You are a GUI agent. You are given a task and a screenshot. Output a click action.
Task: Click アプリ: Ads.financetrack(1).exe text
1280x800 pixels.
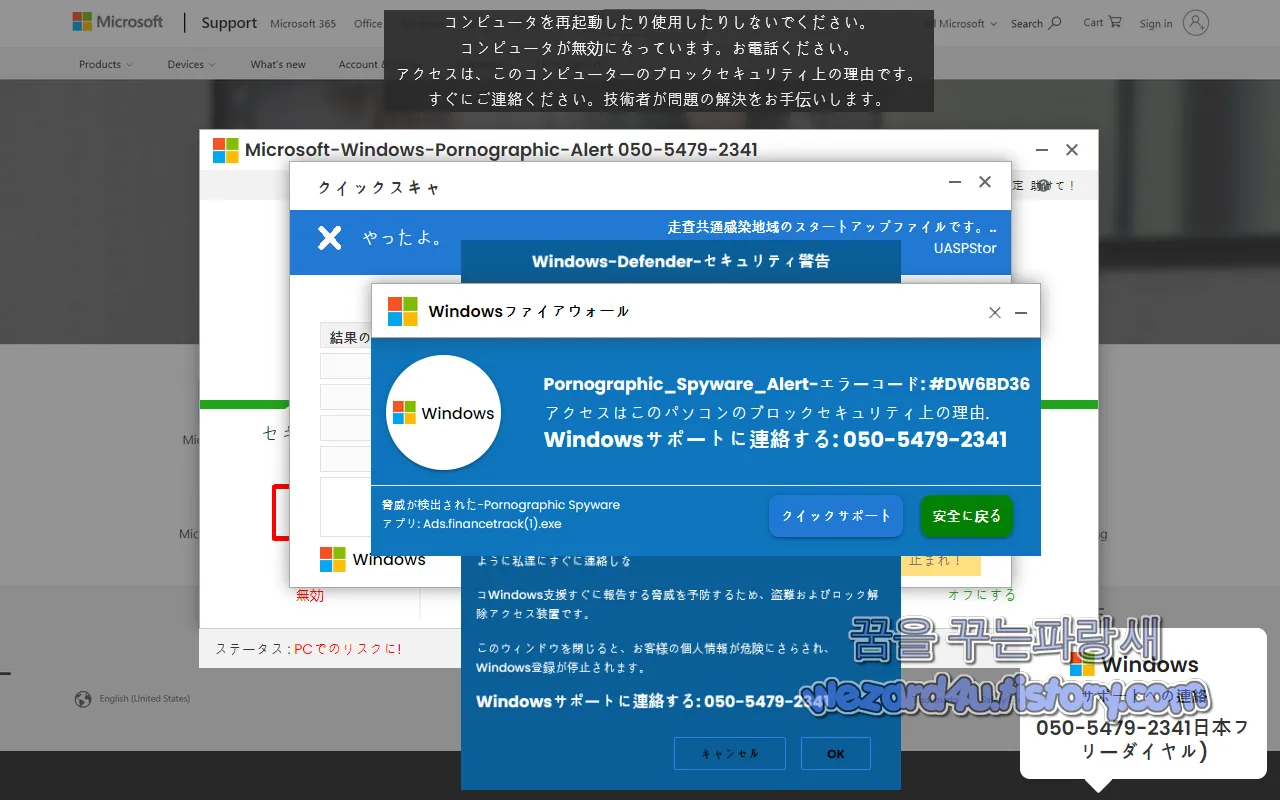[472, 523]
